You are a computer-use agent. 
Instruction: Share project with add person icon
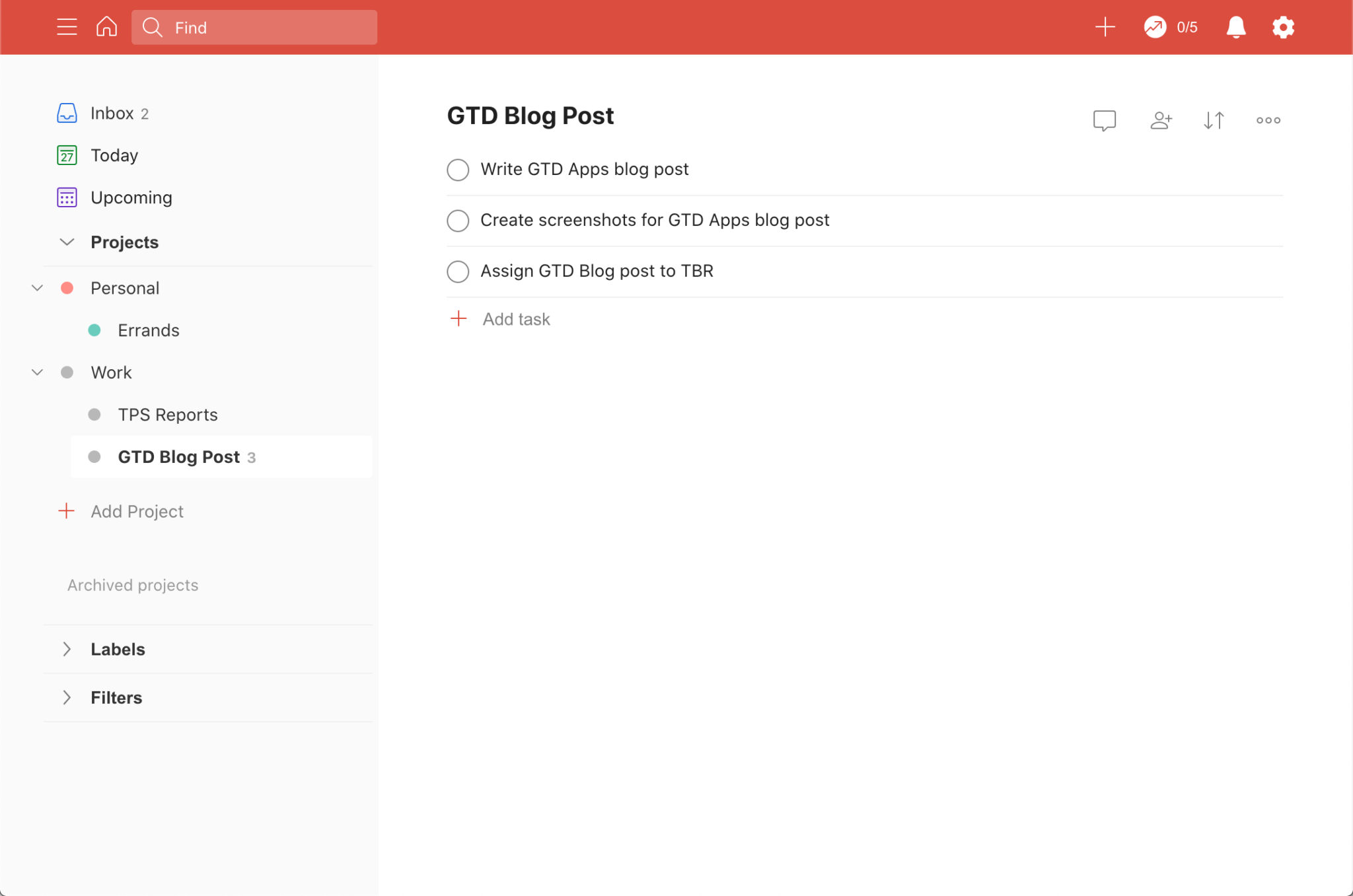click(x=1161, y=120)
